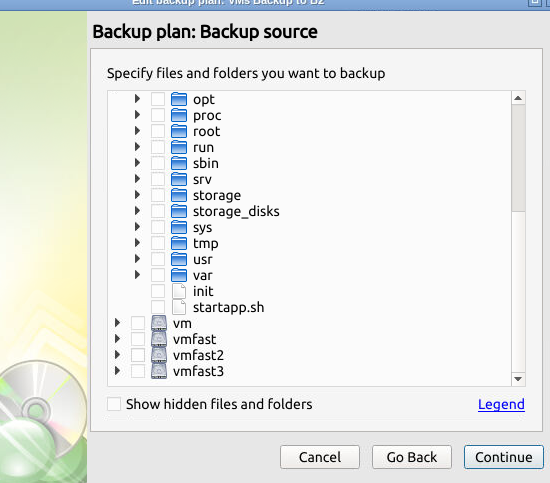Expand the var folder tree node

click(x=137, y=275)
